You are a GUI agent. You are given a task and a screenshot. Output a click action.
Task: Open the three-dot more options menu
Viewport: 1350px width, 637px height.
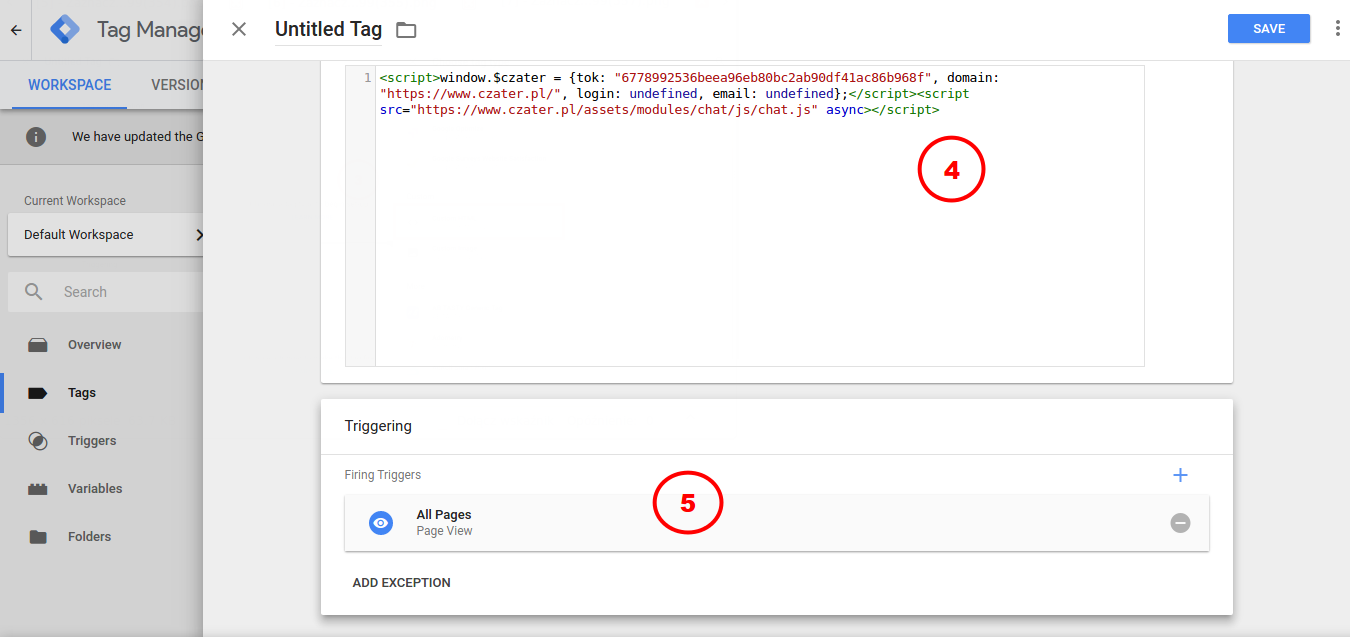[x=1337, y=29]
